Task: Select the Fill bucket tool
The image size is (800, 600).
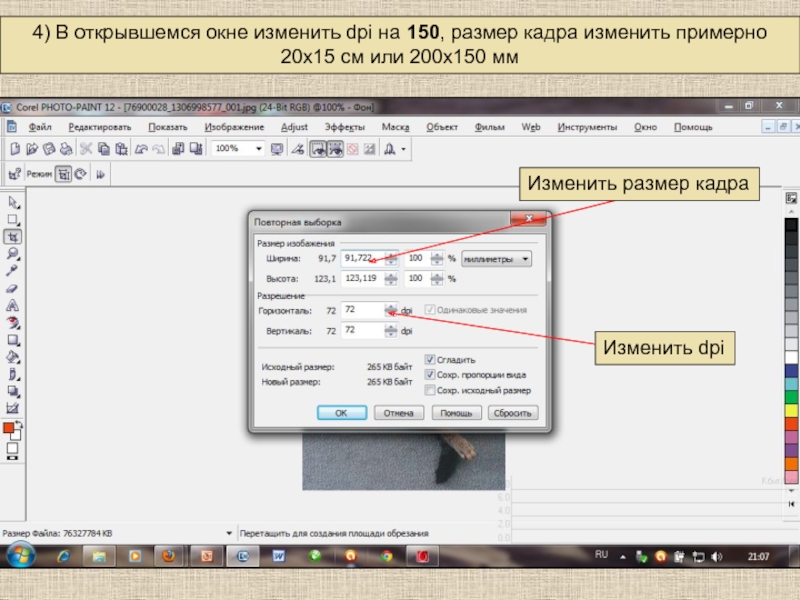Action: [x=14, y=356]
